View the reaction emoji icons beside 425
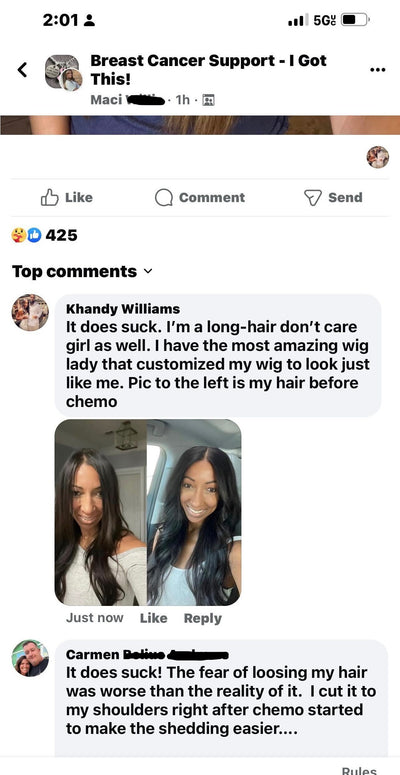400x775 pixels. coord(27,235)
